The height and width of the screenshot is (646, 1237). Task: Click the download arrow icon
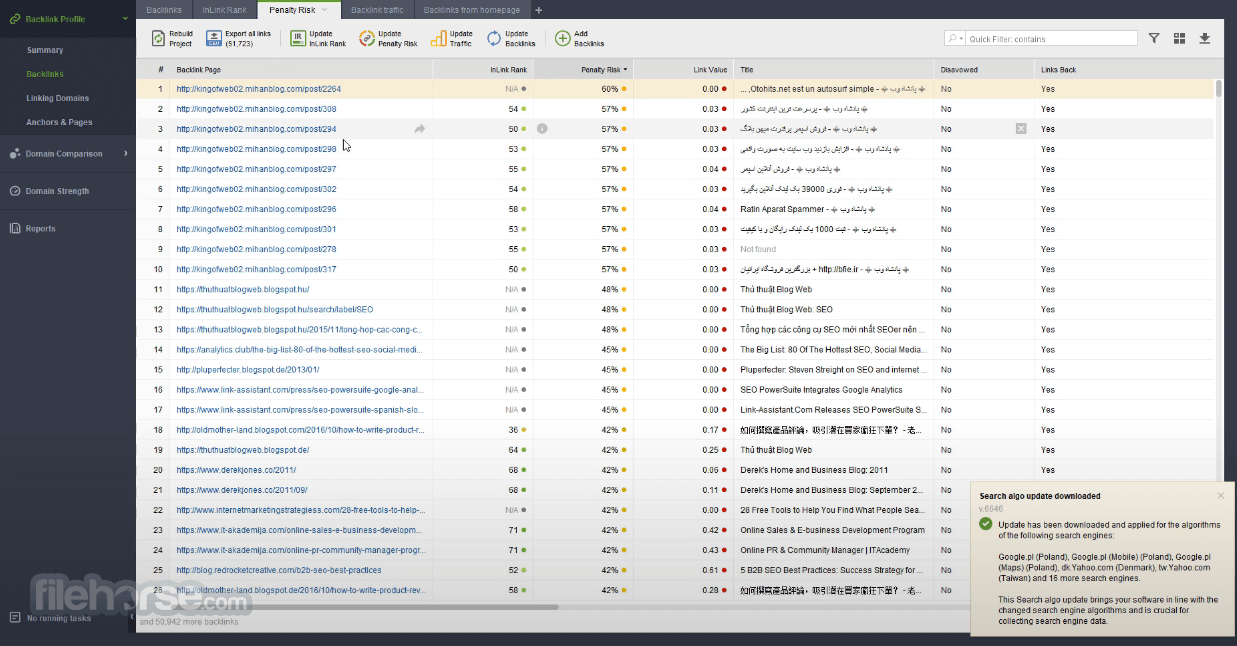click(x=1205, y=38)
